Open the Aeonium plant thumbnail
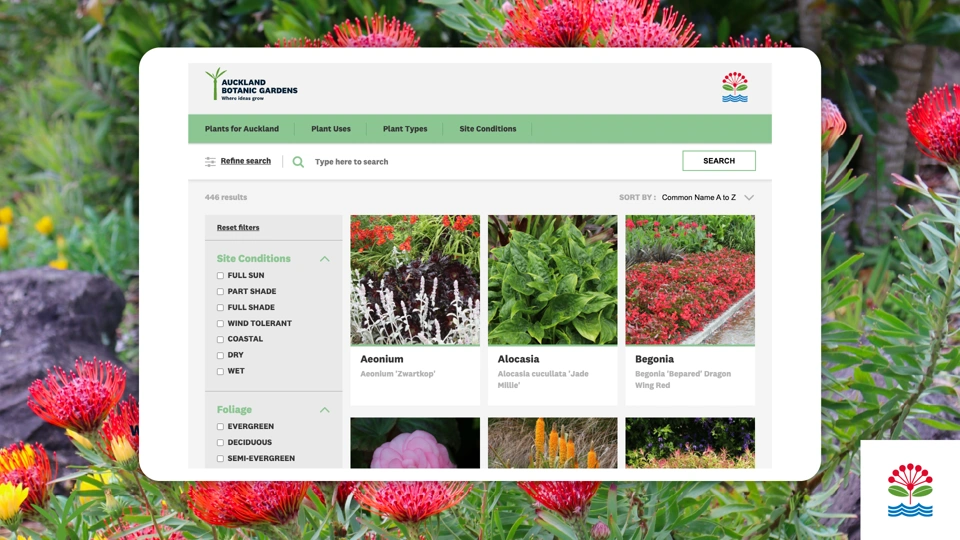960x540 pixels. (x=415, y=280)
